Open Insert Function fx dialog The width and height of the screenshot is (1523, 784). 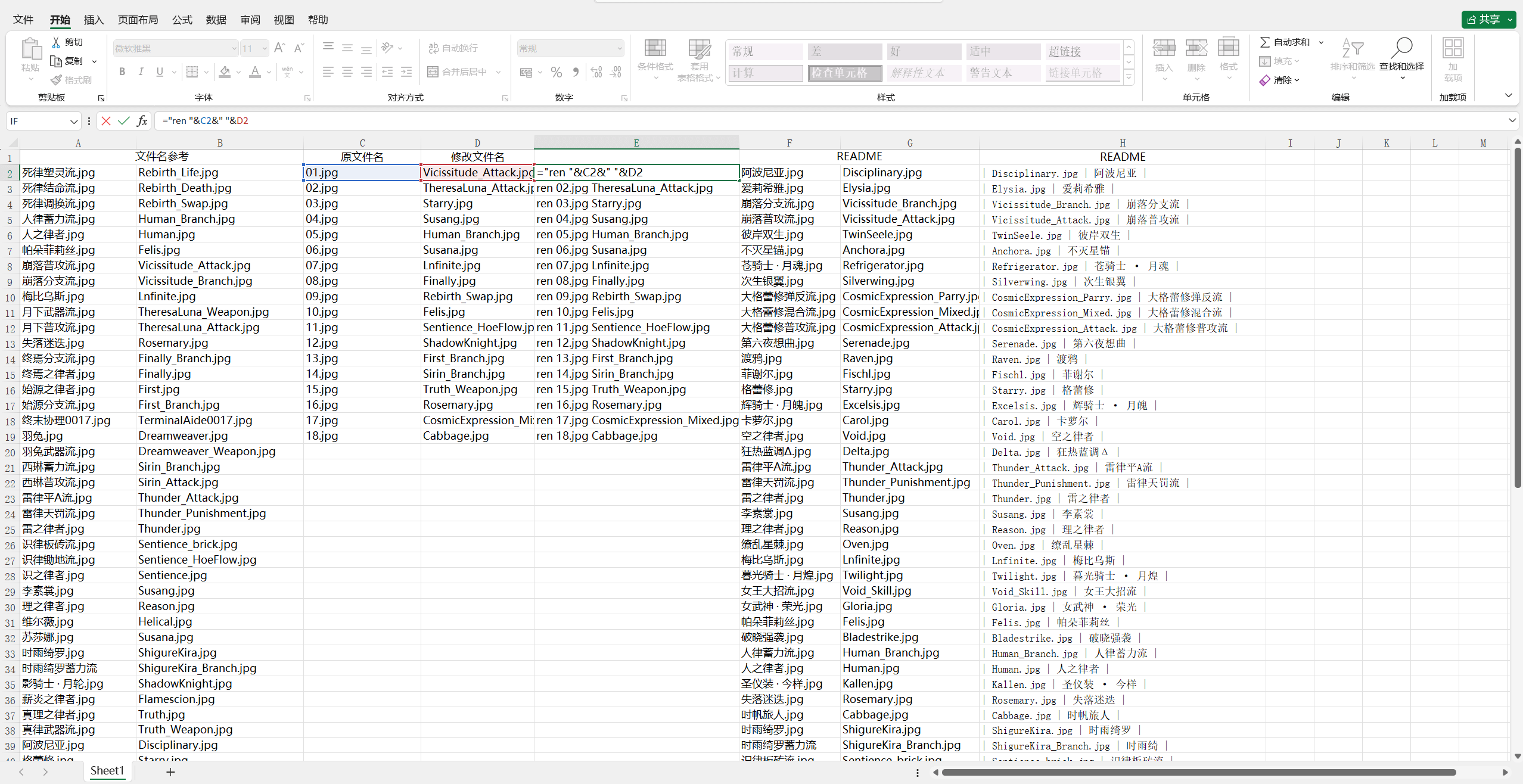pyautogui.click(x=142, y=121)
